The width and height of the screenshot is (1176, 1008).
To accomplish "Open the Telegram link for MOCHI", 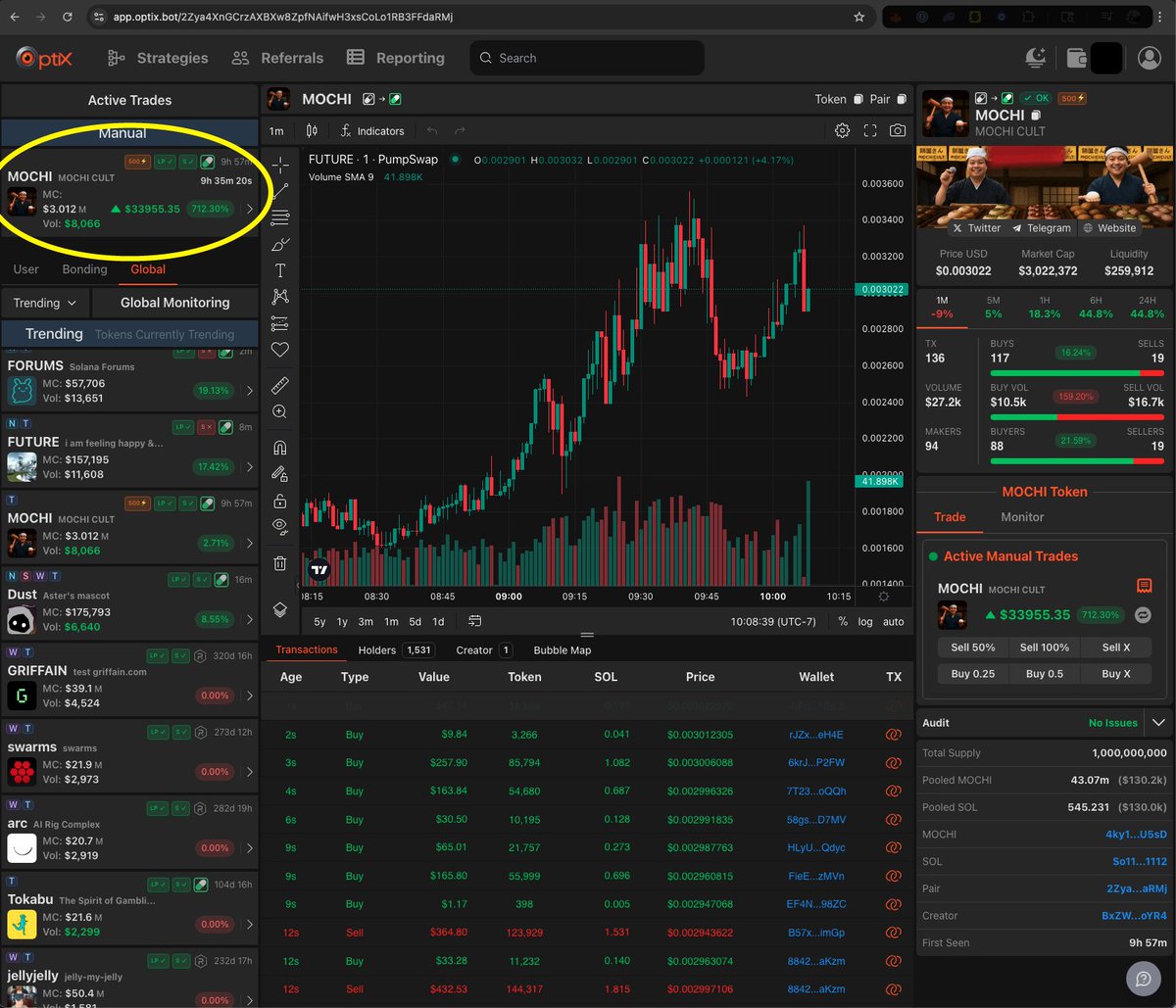I will 1042,227.
